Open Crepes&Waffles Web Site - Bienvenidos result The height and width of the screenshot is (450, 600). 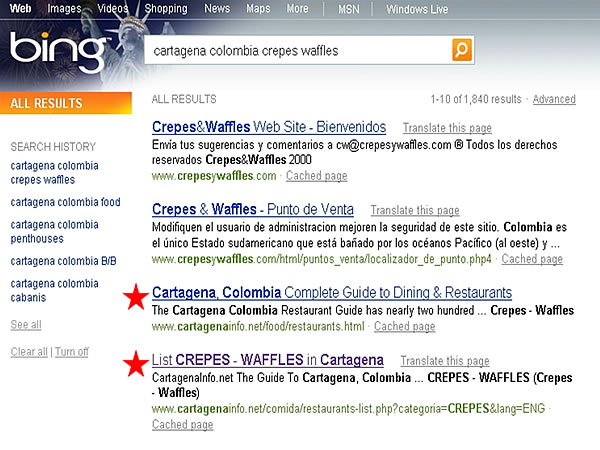click(x=268, y=127)
